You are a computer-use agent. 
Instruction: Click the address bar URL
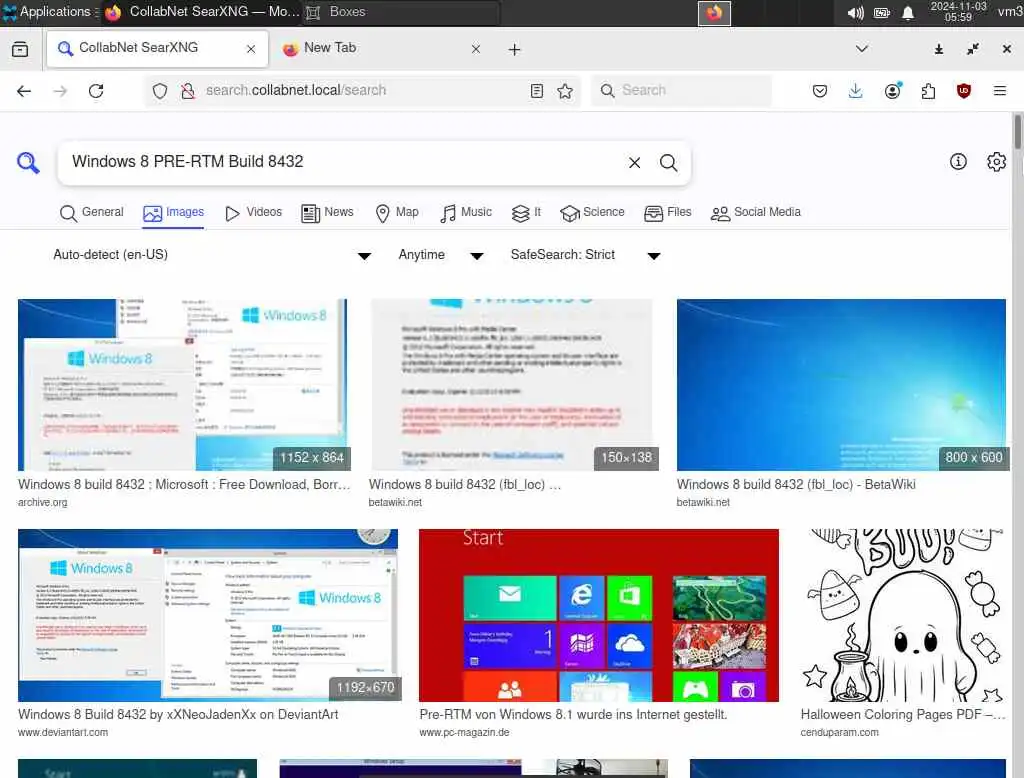(296, 91)
